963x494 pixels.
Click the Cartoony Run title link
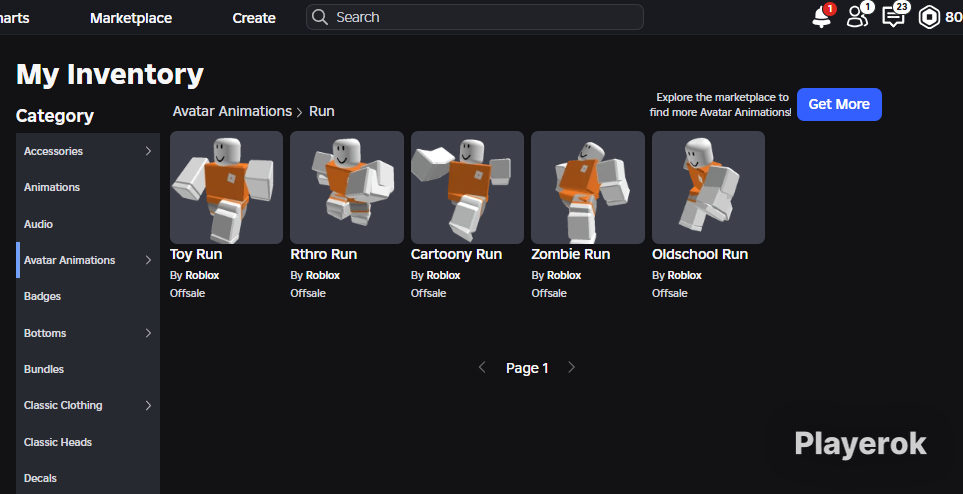point(456,254)
